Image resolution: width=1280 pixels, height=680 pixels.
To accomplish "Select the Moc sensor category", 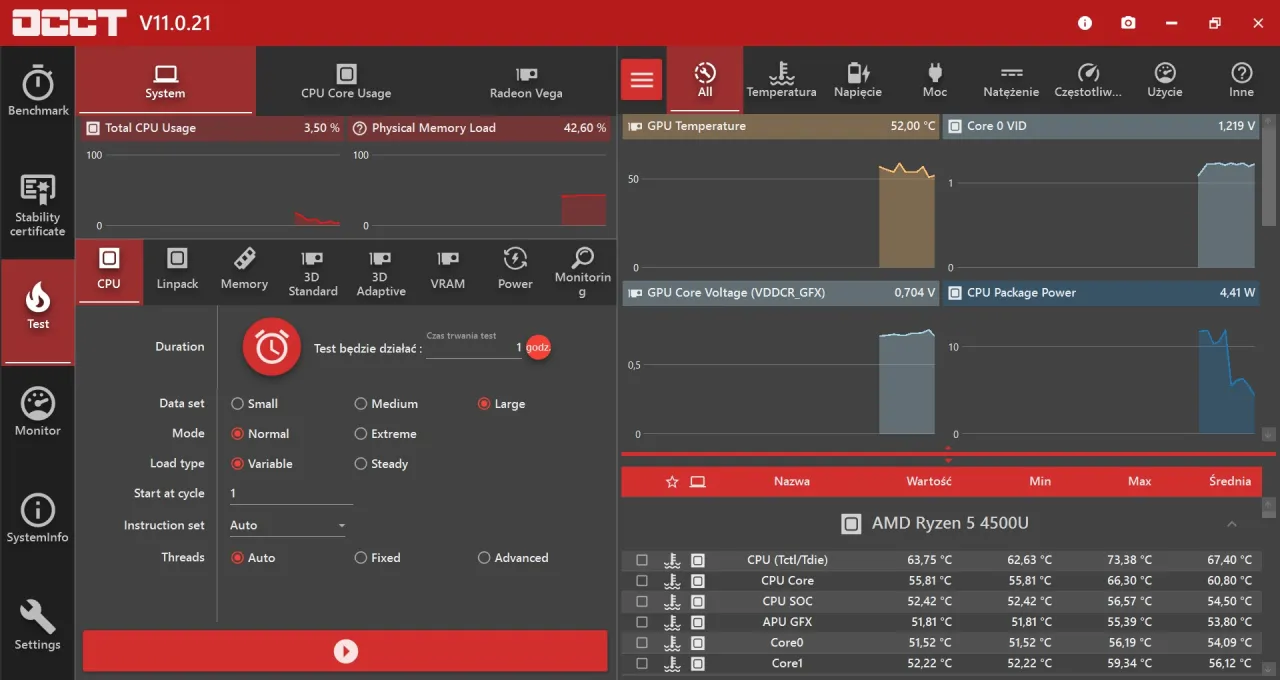I will 934,80.
